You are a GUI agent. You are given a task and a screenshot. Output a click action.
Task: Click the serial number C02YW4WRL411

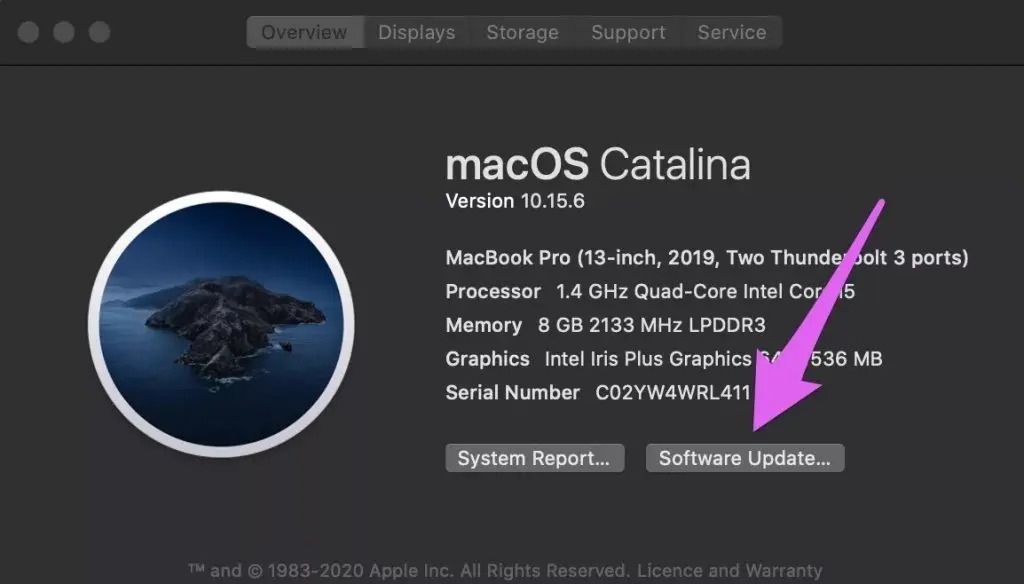click(x=672, y=393)
